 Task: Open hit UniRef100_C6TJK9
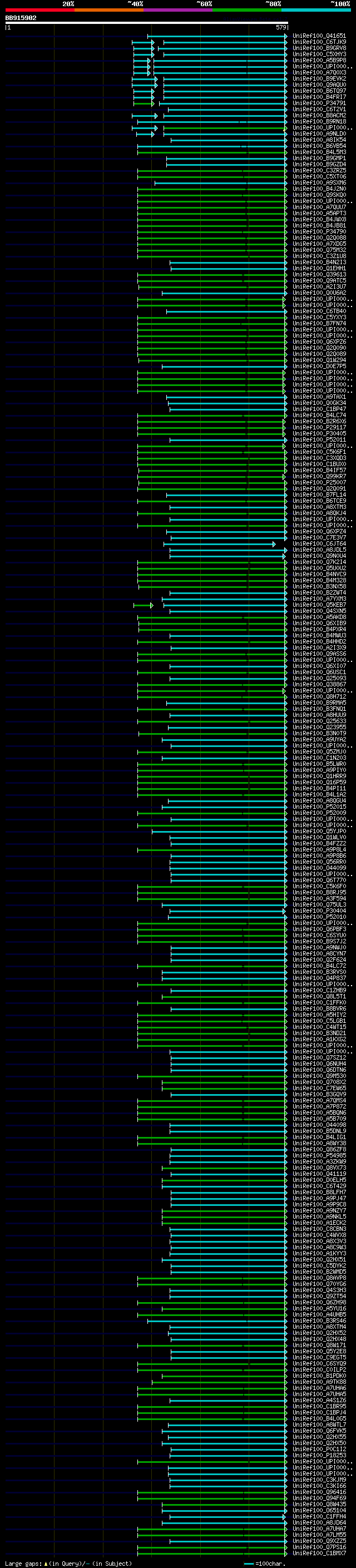(319, 42)
